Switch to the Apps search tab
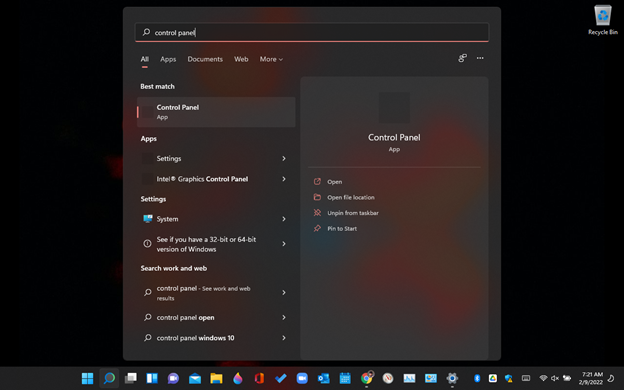The width and height of the screenshot is (624, 390). pos(168,59)
